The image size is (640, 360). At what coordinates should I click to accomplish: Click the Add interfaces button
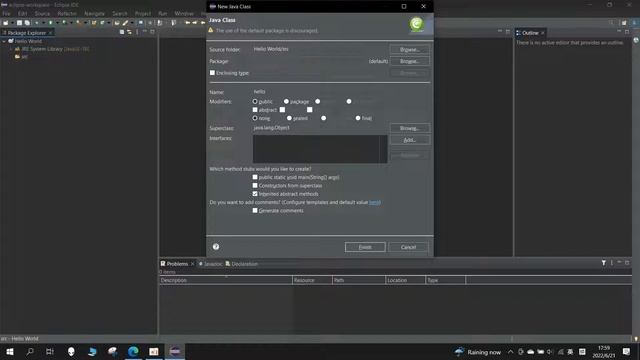pos(409,140)
